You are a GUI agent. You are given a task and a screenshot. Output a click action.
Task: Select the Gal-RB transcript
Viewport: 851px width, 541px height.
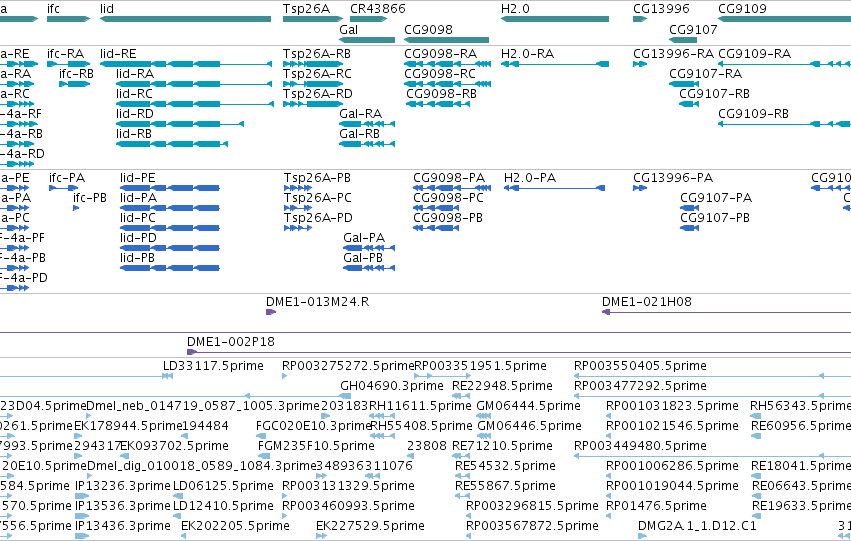click(367, 144)
